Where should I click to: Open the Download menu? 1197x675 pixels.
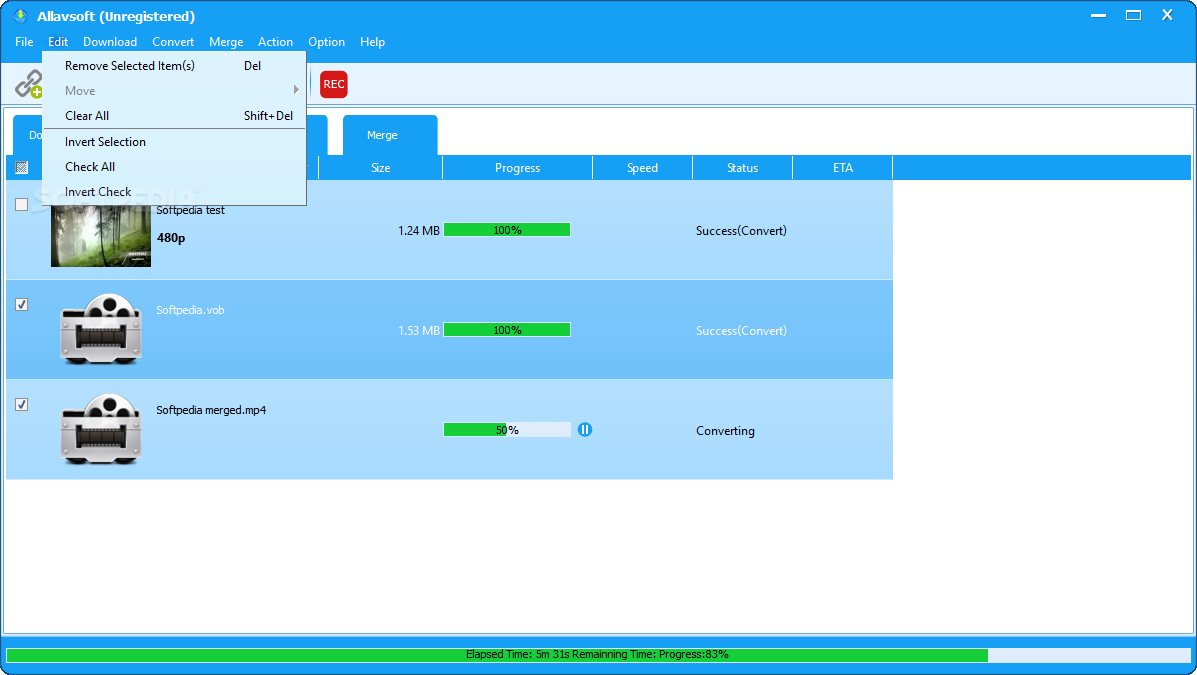(110, 41)
